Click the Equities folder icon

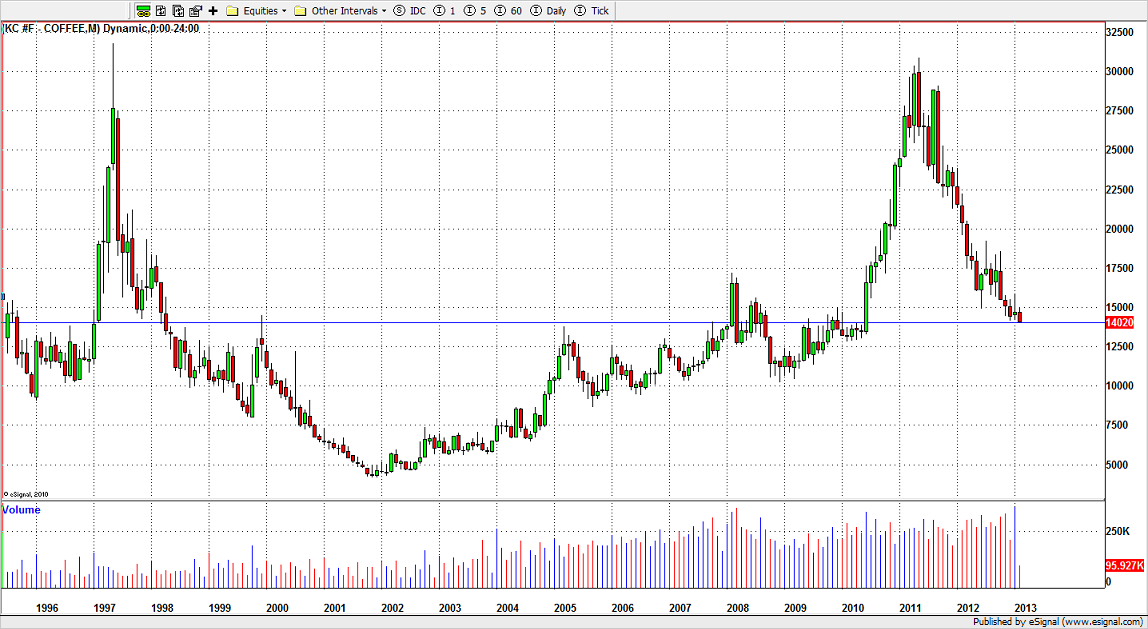[x=232, y=11]
